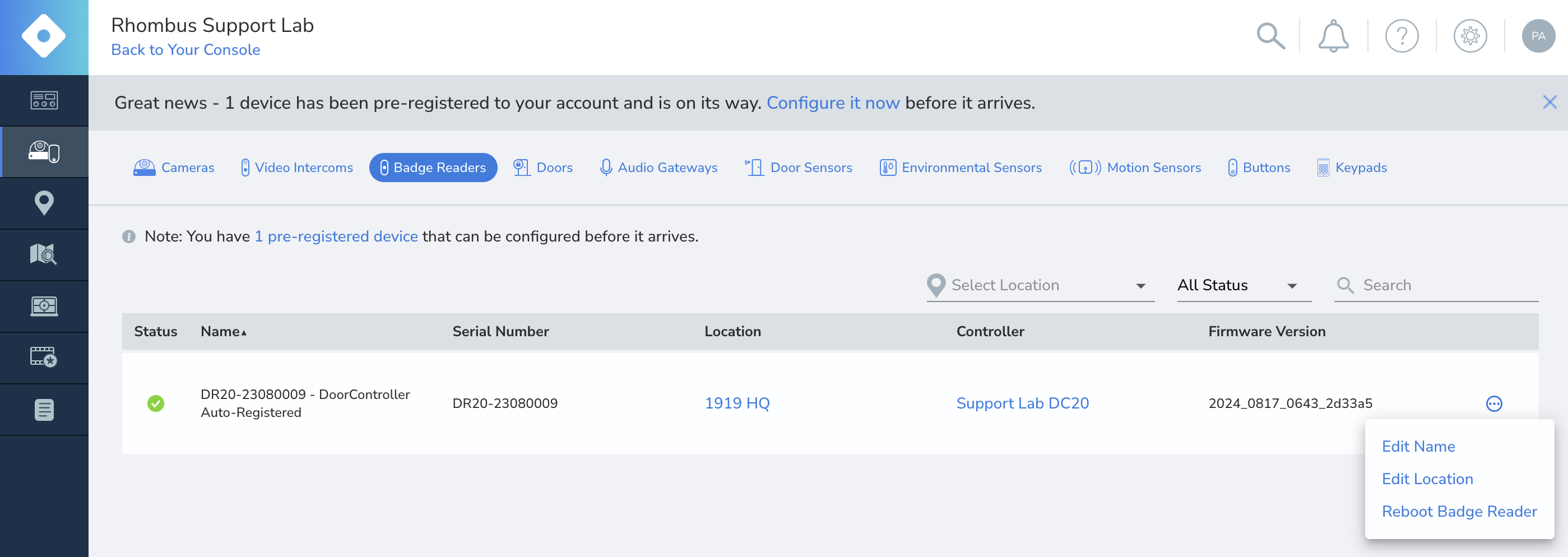This screenshot has height=557, width=1568.
Task: Open the reports sidebar icon
Action: [44, 410]
